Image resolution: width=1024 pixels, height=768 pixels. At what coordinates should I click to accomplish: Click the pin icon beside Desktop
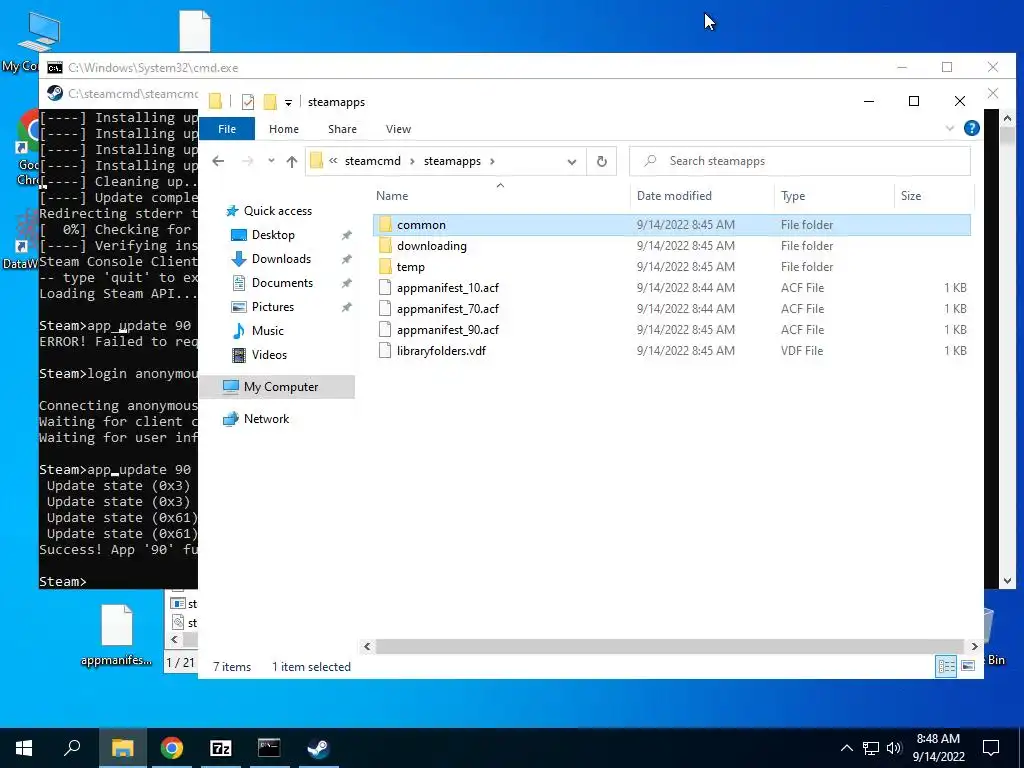click(x=347, y=235)
